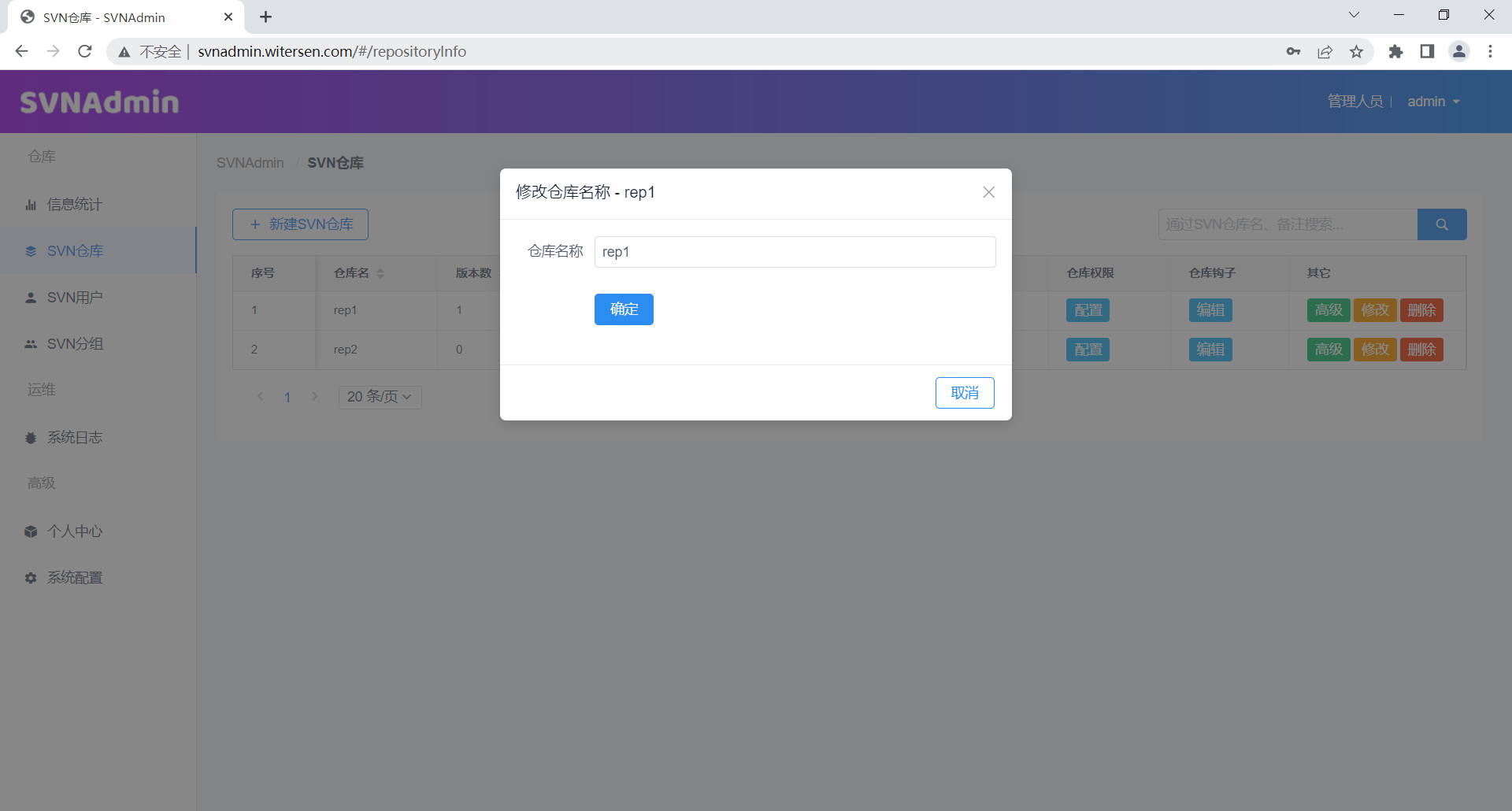
Task: Confirm rename with the 确定 button
Action: click(624, 309)
